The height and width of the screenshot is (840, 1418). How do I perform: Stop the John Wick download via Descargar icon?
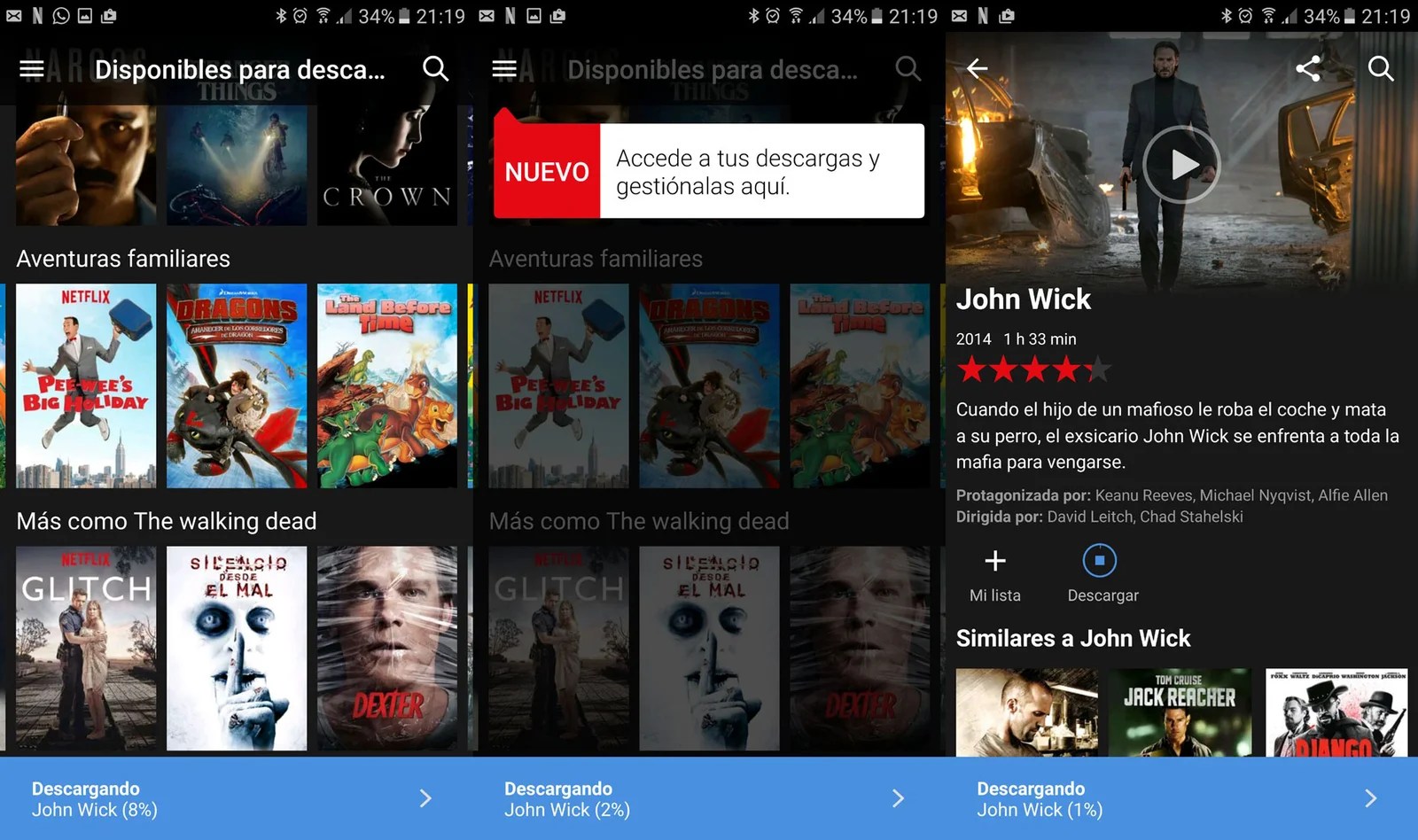click(1100, 561)
